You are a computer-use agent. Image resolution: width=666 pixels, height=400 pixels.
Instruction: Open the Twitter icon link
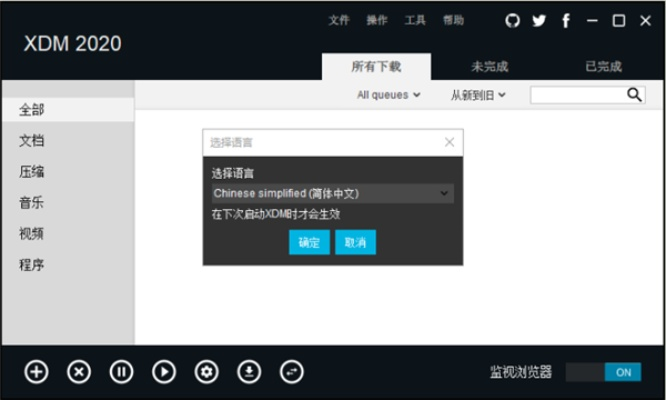[x=540, y=20]
